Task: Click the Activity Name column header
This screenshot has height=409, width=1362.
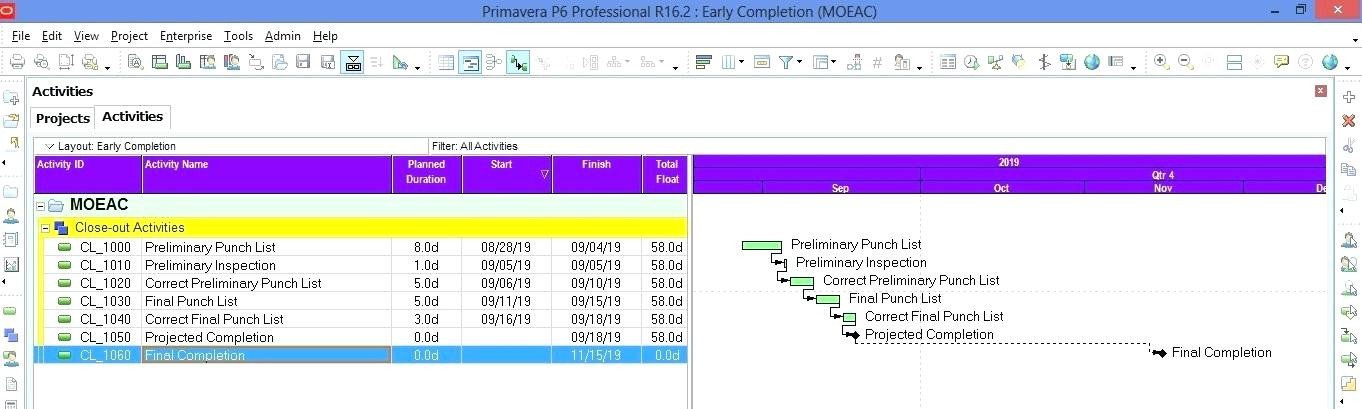Action: pyautogui.click(x=176, y=165)
